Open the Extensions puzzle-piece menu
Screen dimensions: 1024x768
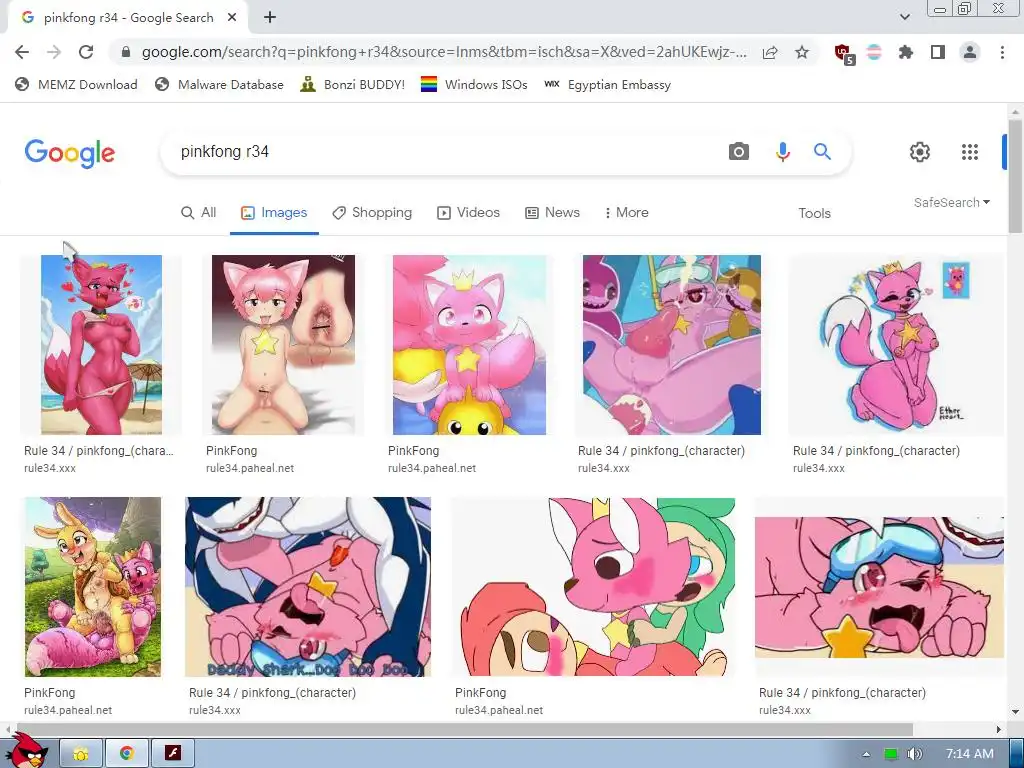click(906, 52)
